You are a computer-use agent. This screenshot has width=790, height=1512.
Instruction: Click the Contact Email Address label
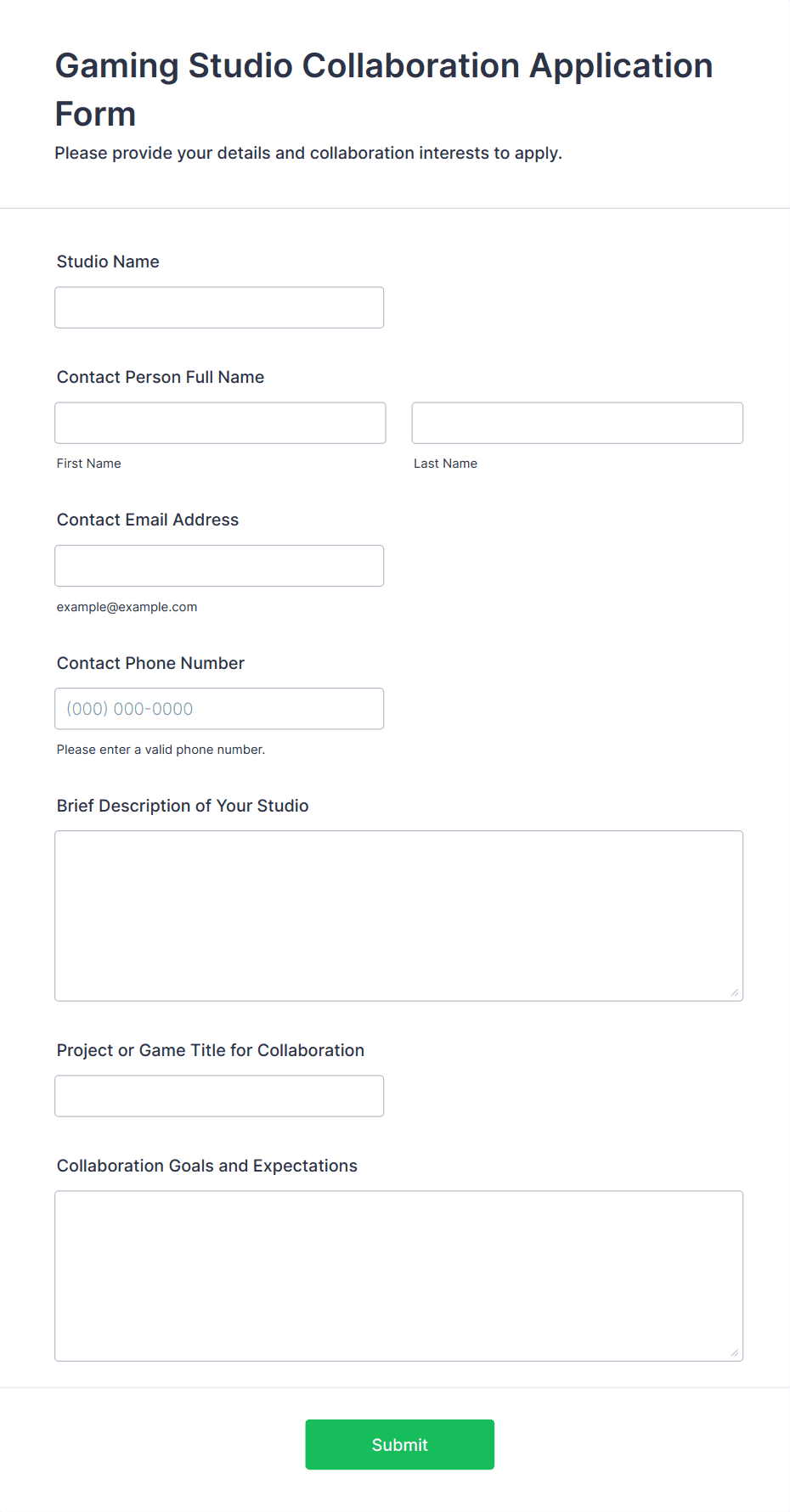click(148, 520)
